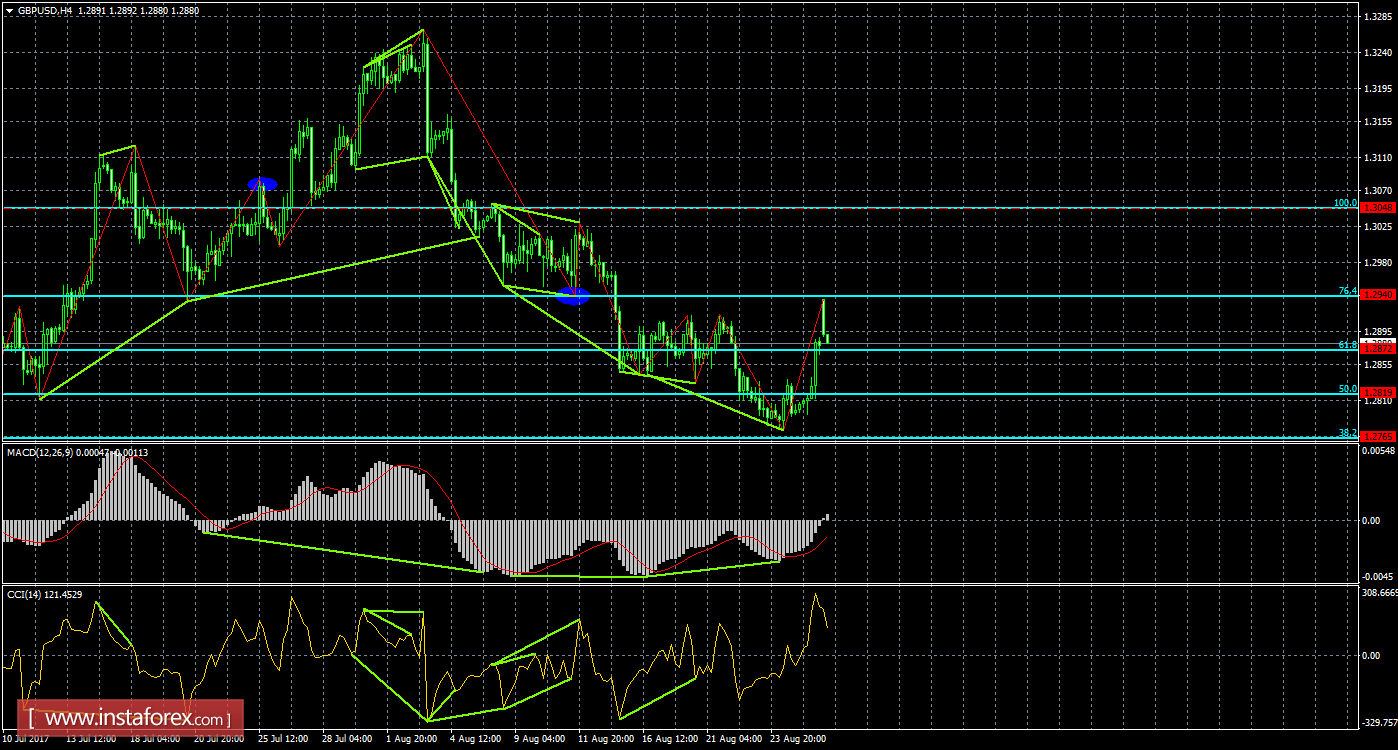This screenshot has width=1398, height=750.
Task: Select the blue ellipse near 25 Jul peak
Action: (262, 183)
